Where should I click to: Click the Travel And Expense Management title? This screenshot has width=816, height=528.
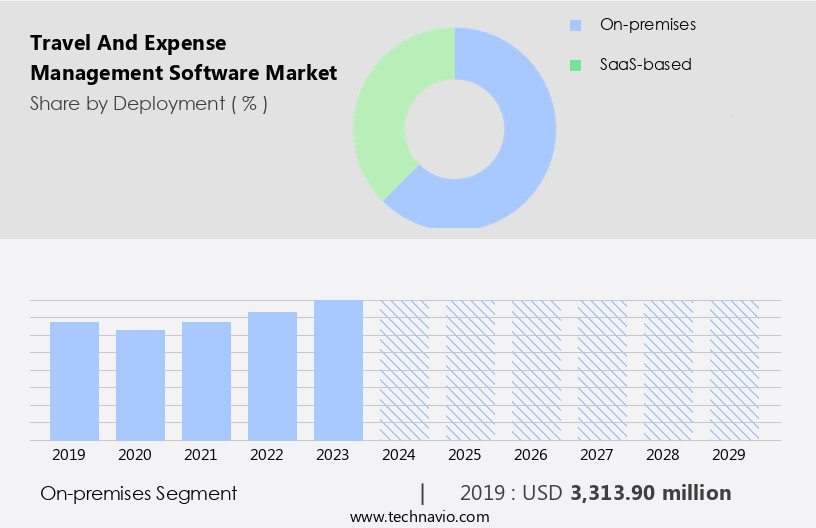click(183, 58)
